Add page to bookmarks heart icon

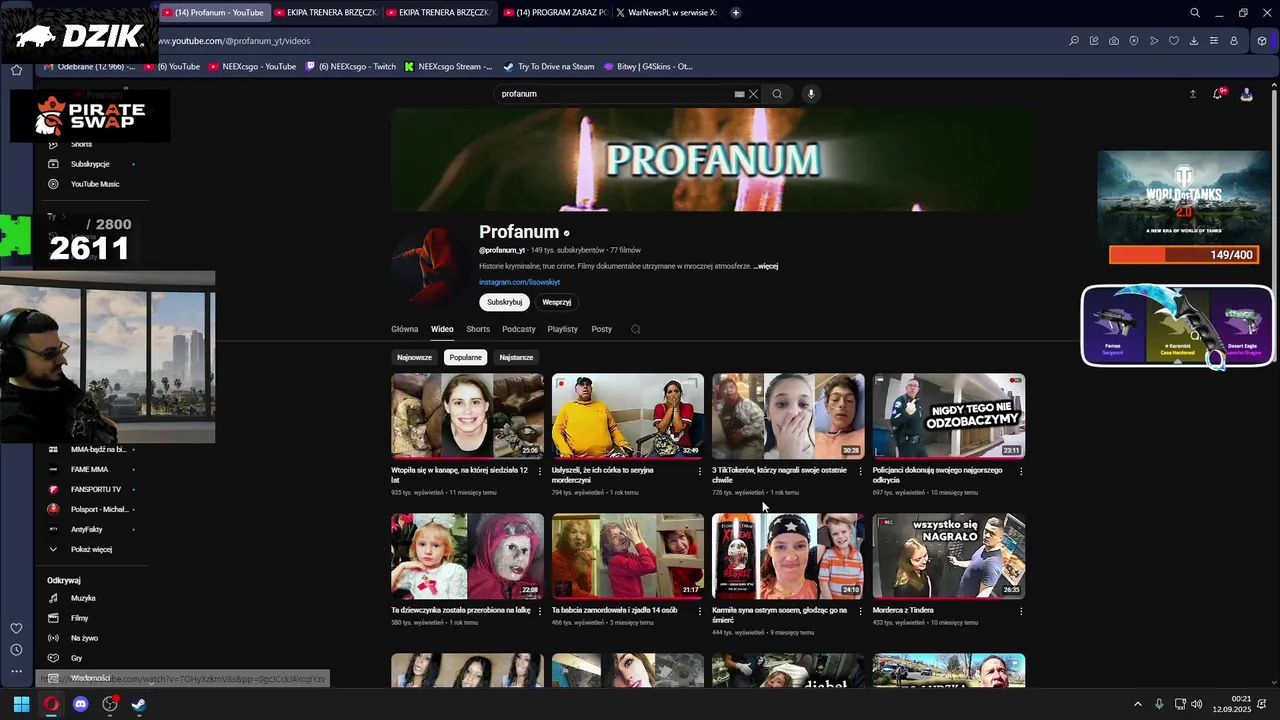(1174, 41)
